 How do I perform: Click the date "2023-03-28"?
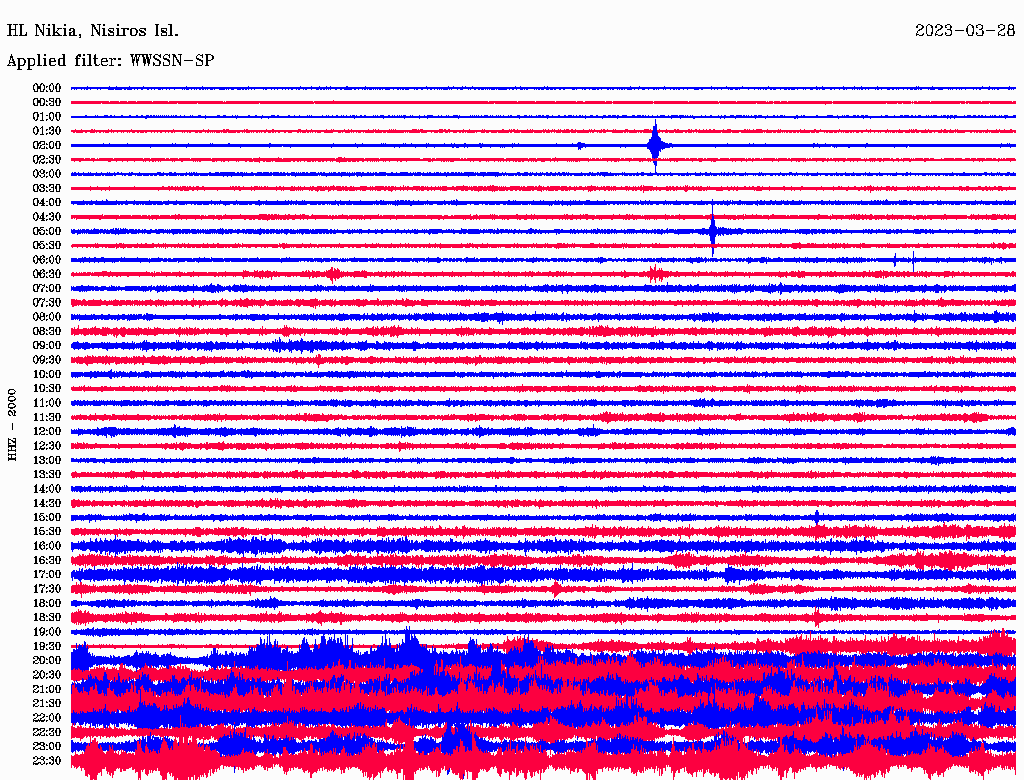[965, 30]
